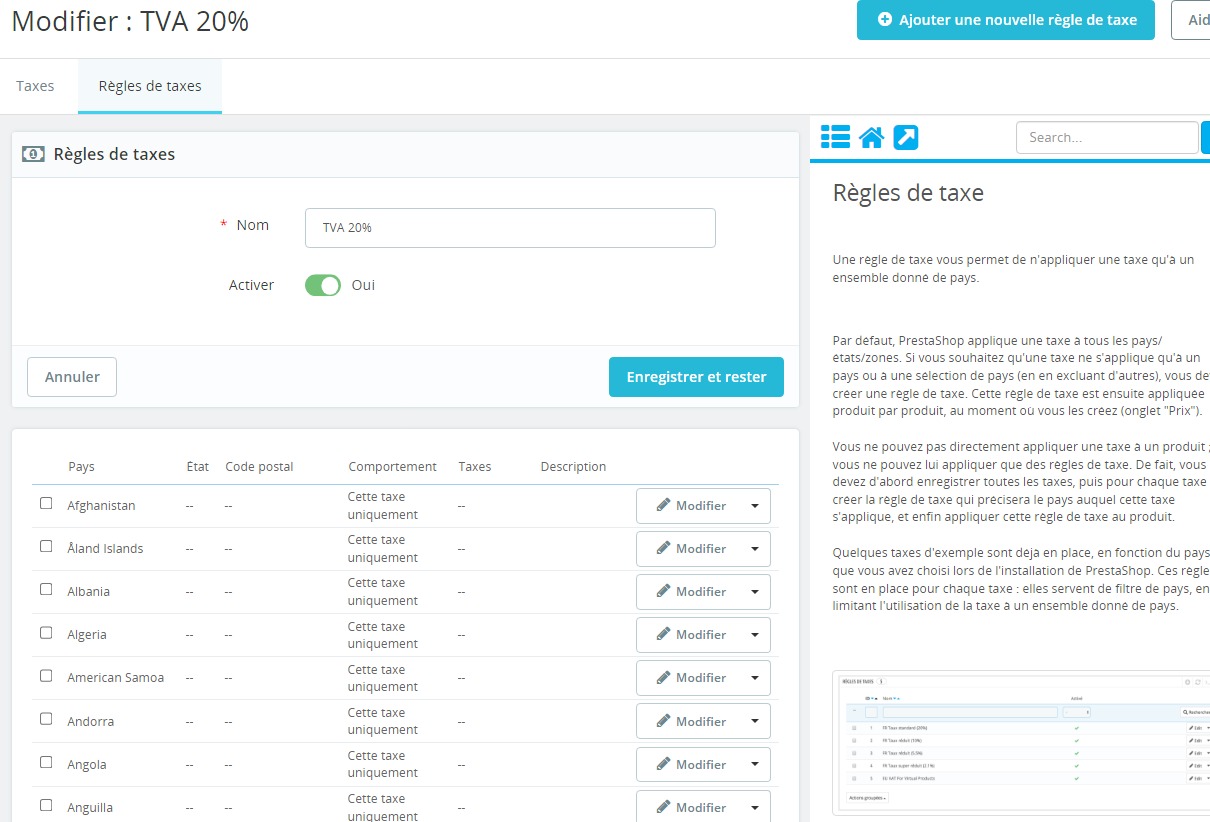Select the Albania row checkbox
The height and width of the screenshot is (822, 1210).
[x=46, y=590]
